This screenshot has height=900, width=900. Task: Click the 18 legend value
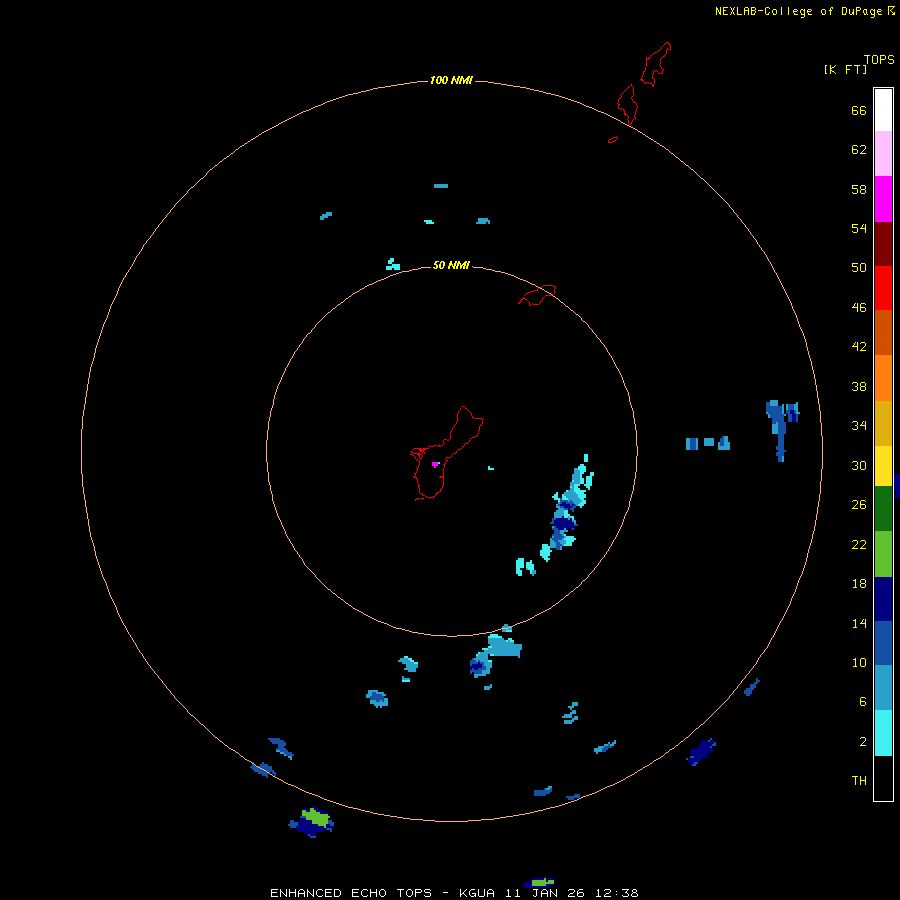pos(859,584)
